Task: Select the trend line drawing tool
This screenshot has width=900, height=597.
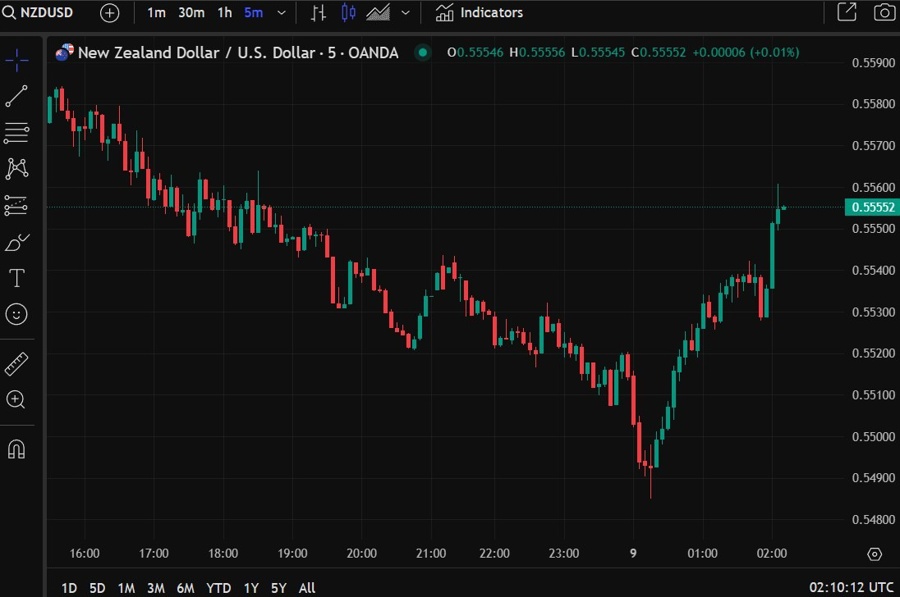Action: 16,96
